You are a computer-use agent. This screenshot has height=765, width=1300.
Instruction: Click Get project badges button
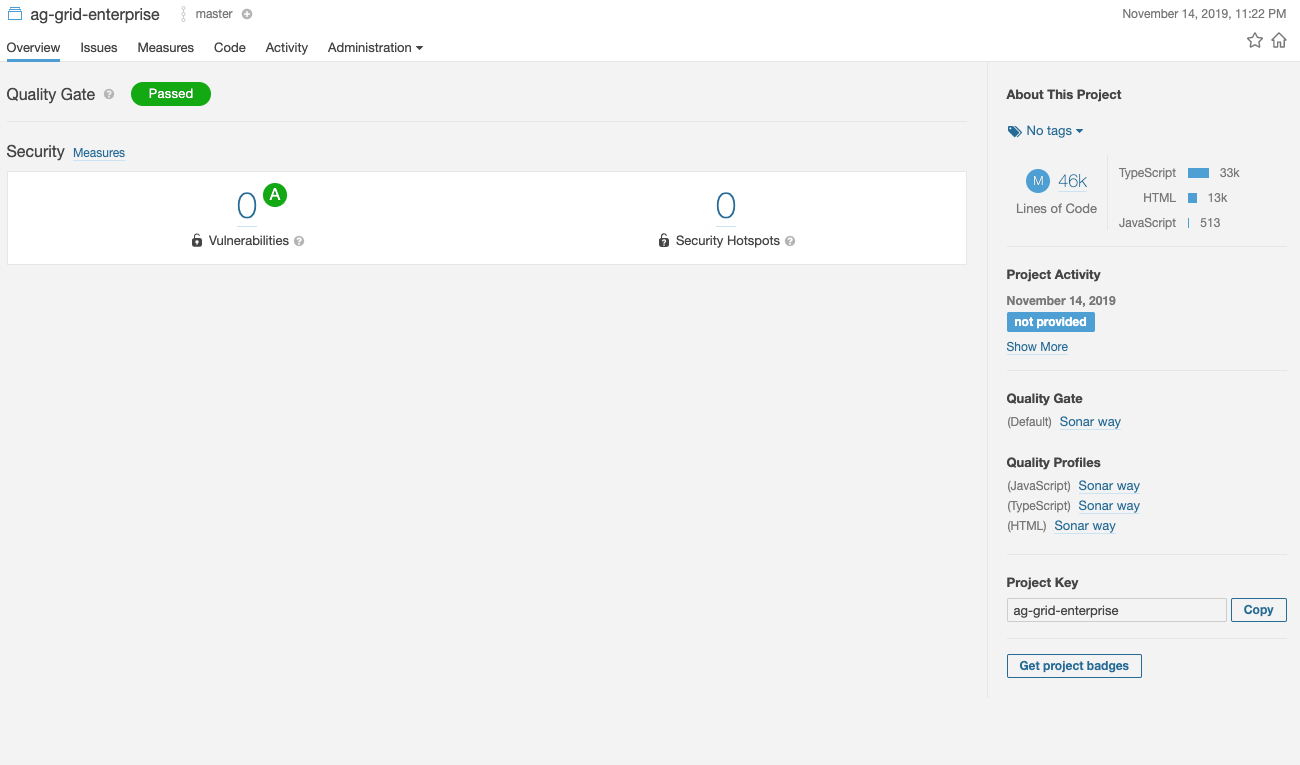(x=1074, y=666)
